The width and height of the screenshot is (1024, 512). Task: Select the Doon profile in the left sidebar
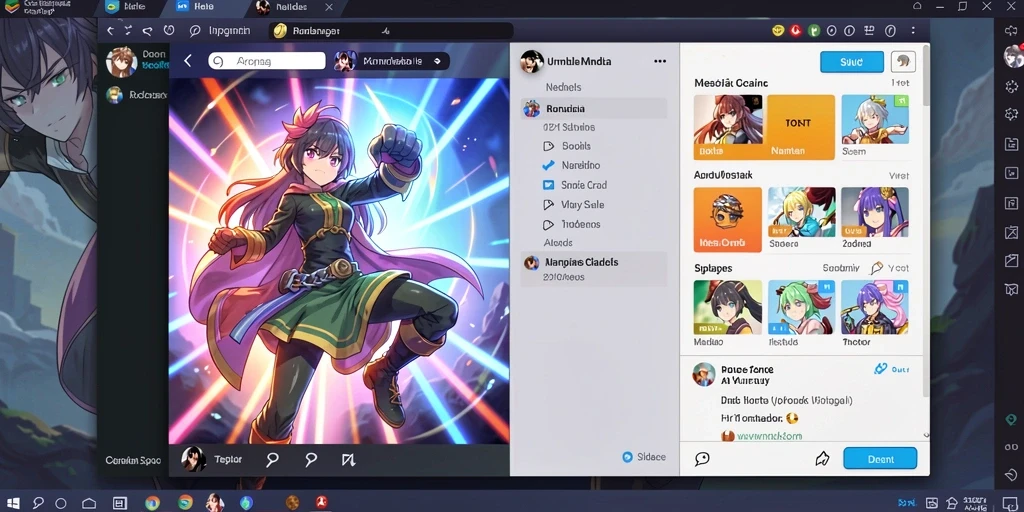pyautogui.click(x=138, y=61)
